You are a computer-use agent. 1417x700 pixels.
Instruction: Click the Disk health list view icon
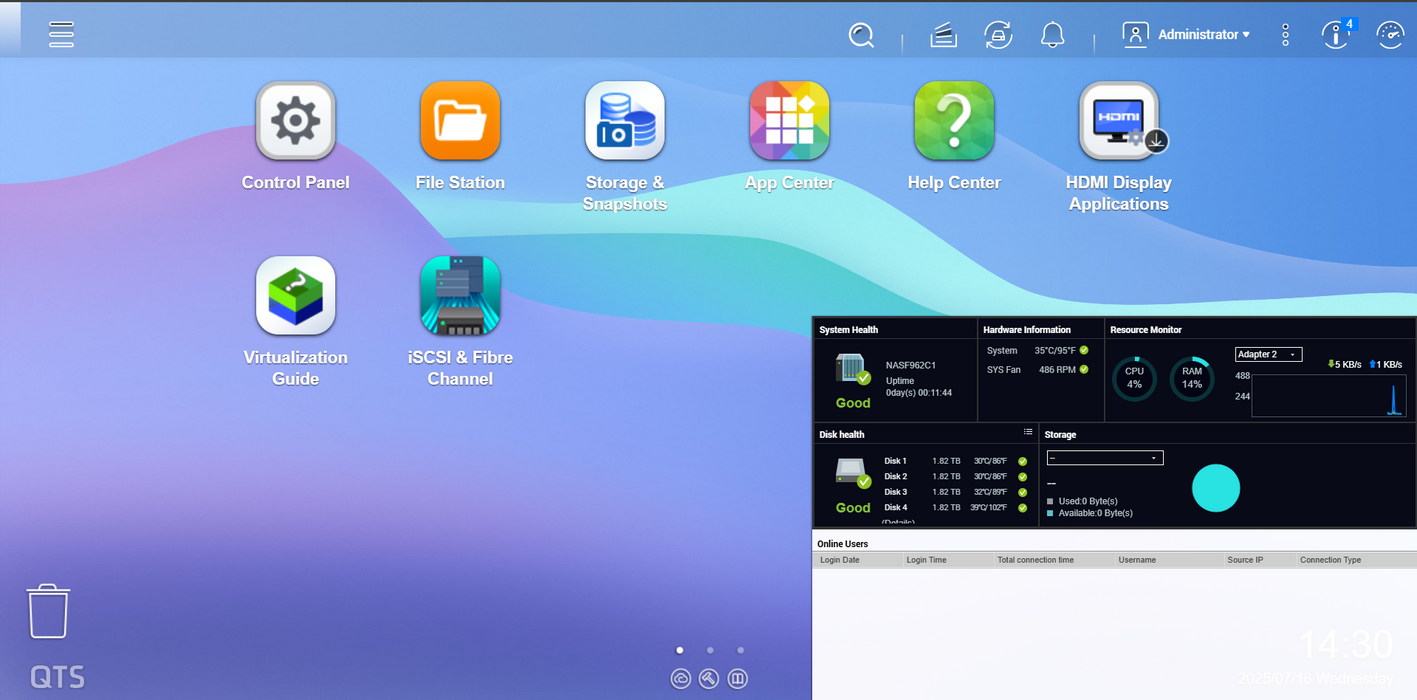1028,432
